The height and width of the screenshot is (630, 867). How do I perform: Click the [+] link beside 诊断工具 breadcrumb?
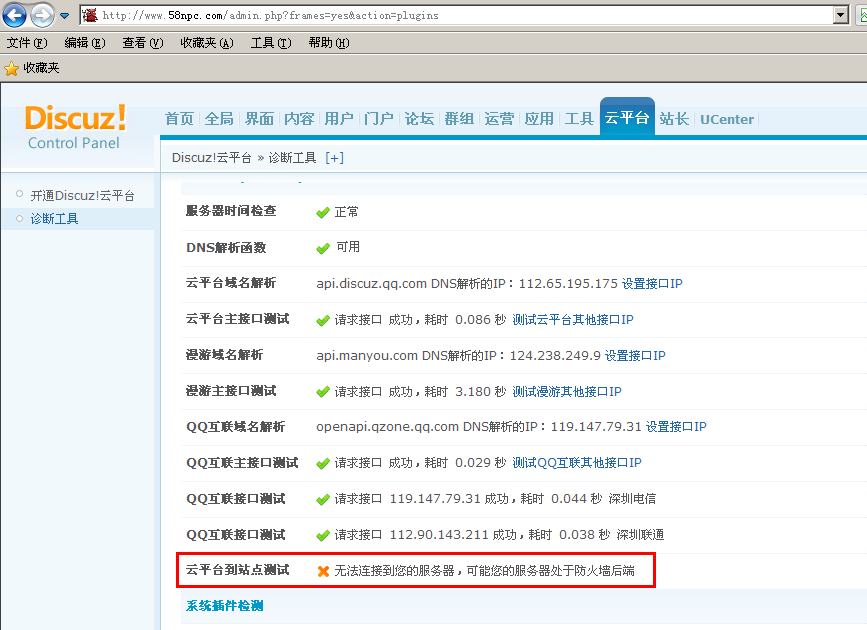pyautogui.click(x=335, y=158)
